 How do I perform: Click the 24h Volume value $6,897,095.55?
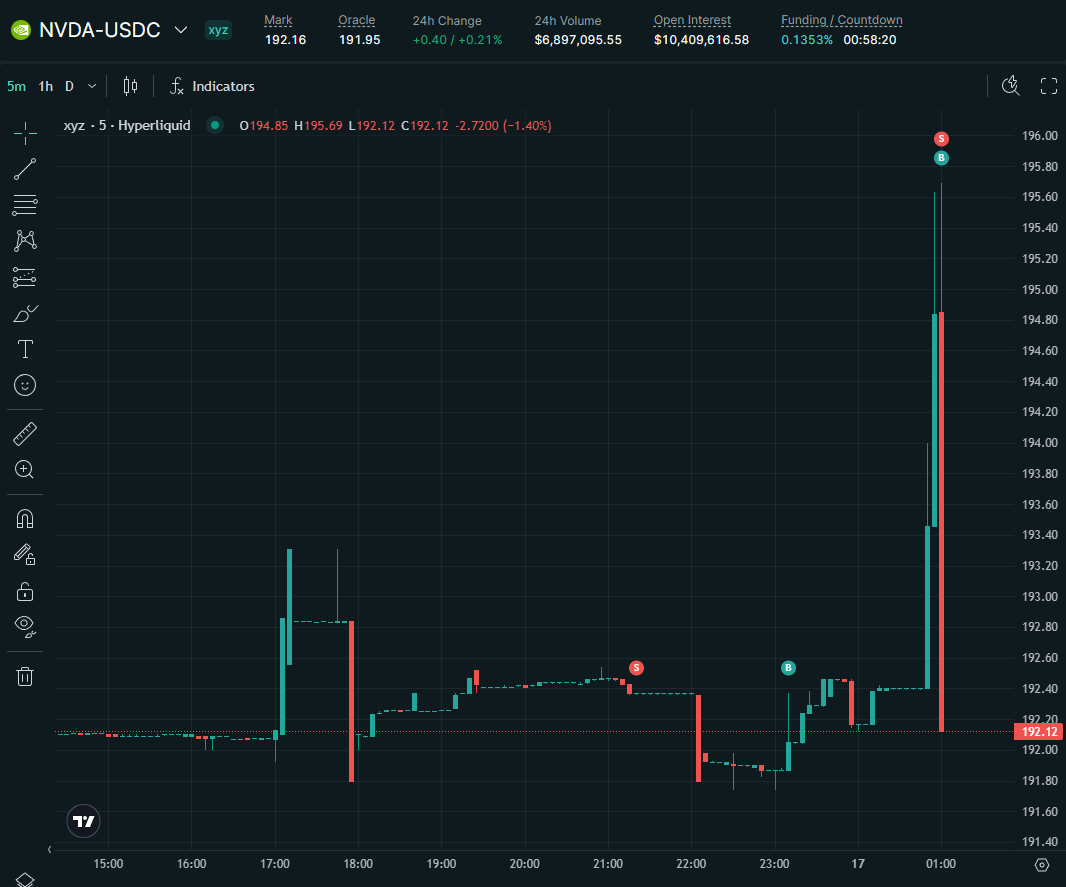[x=578, y=40]
